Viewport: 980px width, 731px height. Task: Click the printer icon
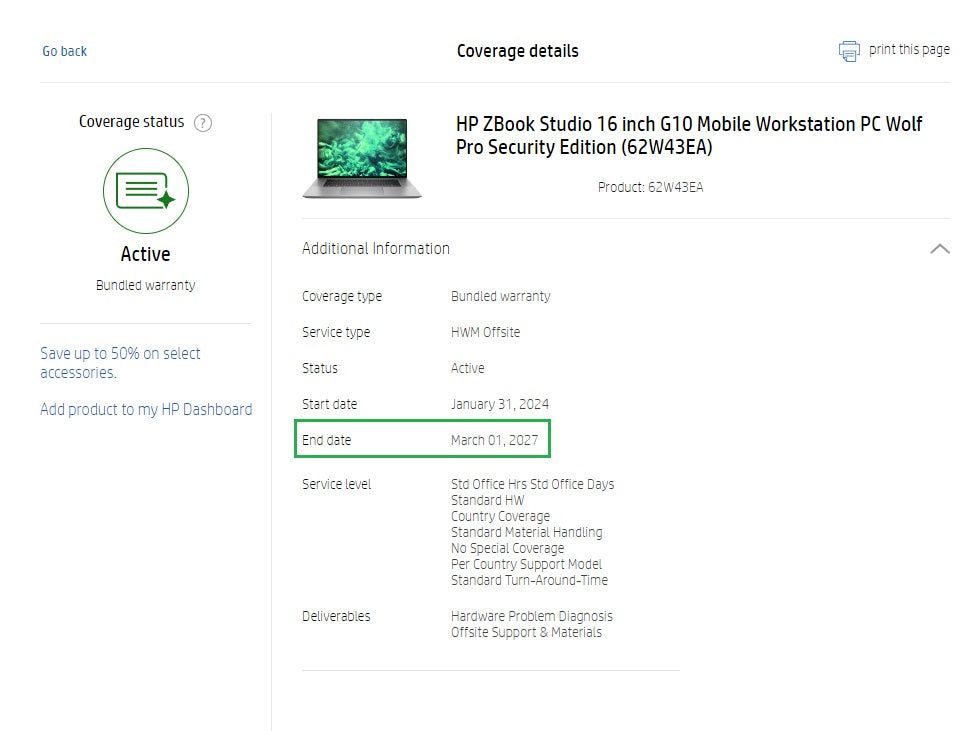coord(849,51)
